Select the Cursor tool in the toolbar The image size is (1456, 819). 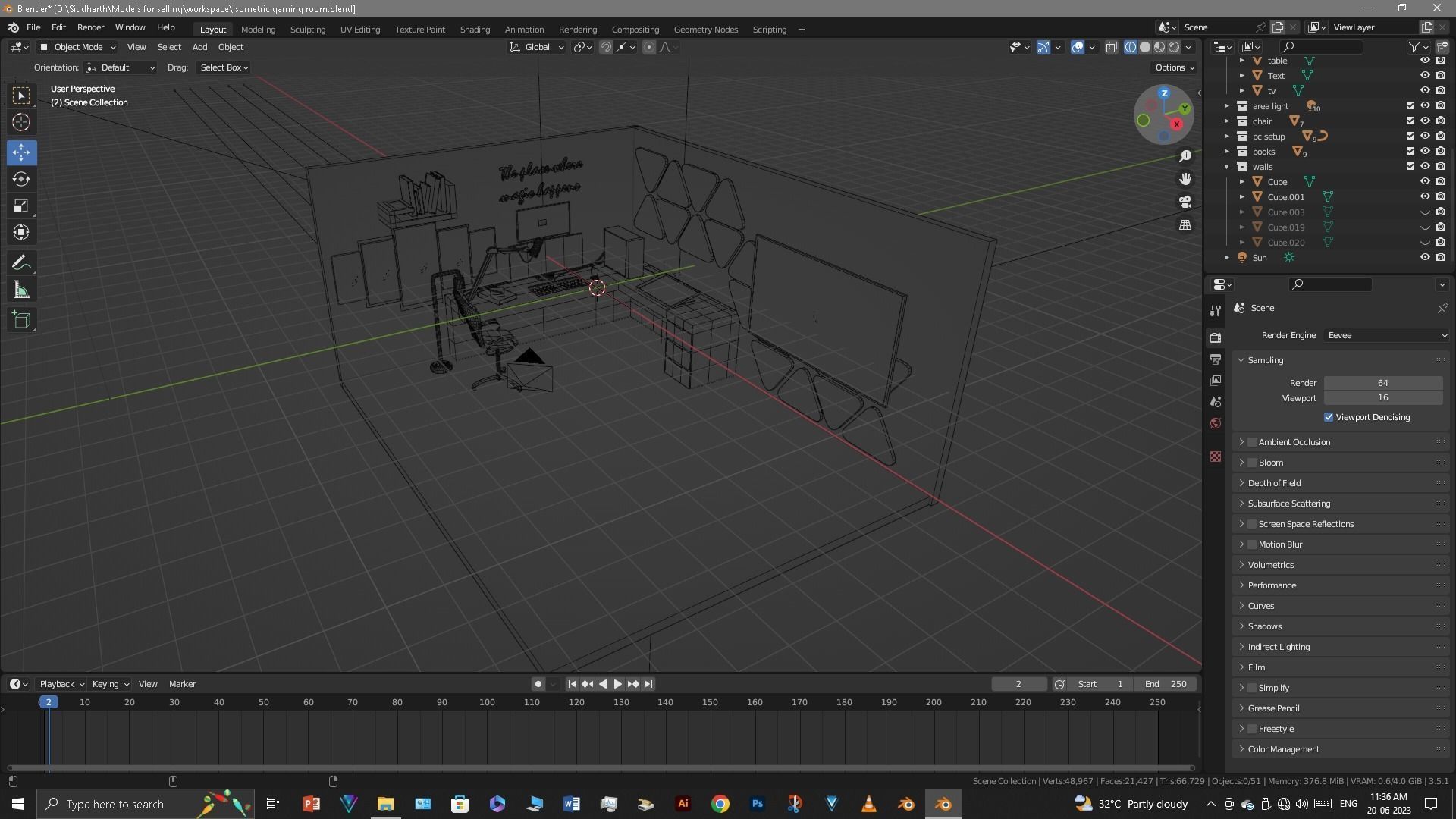point(21,122)
